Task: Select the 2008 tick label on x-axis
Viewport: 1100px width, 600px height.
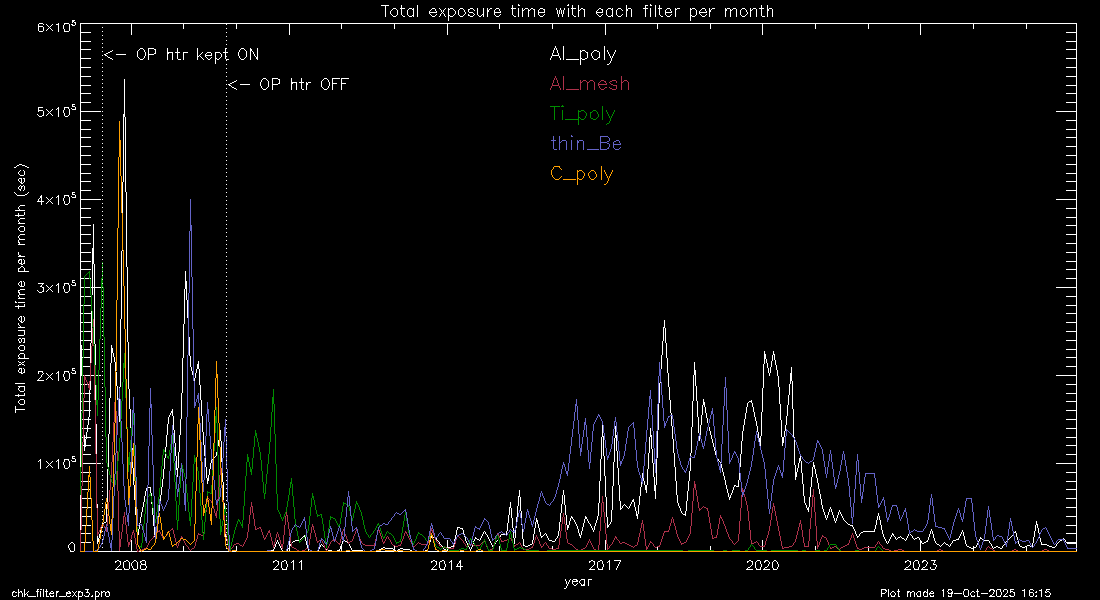Action: (x=131, y=566)
